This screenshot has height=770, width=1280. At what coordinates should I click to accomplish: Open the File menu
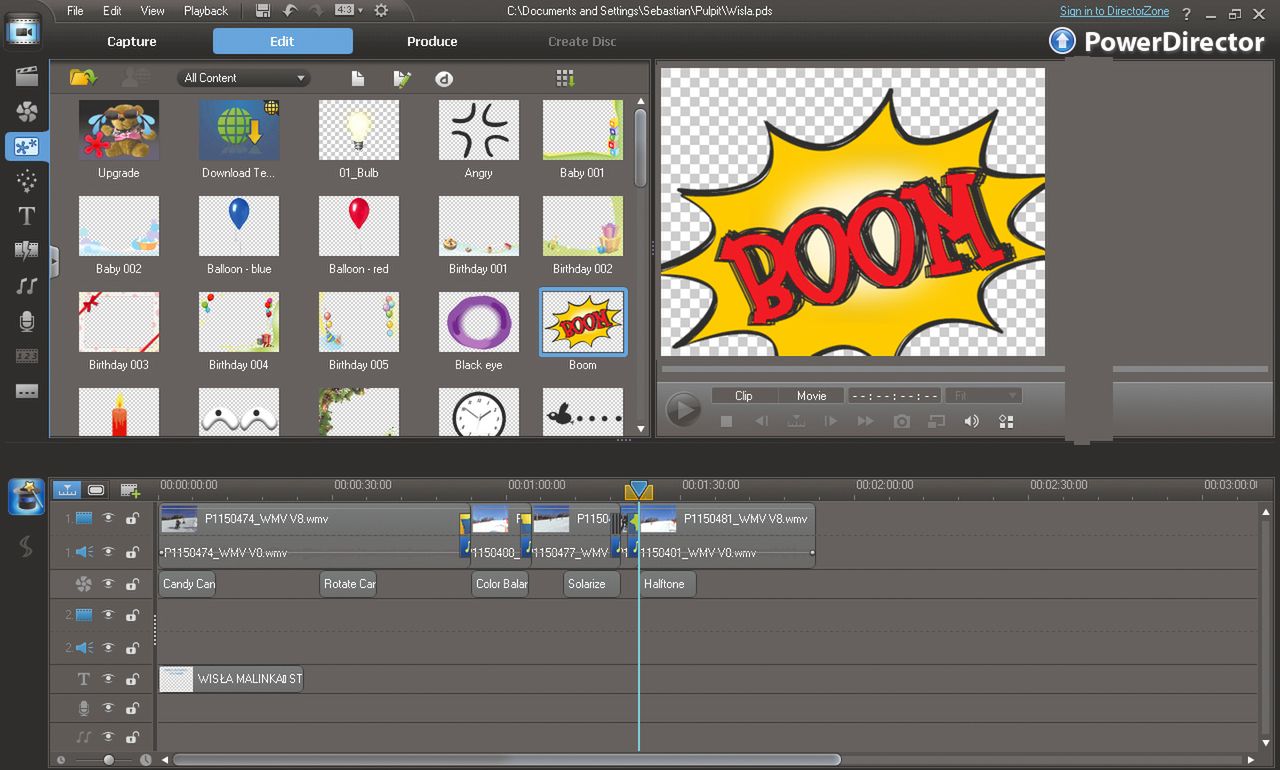75,11
